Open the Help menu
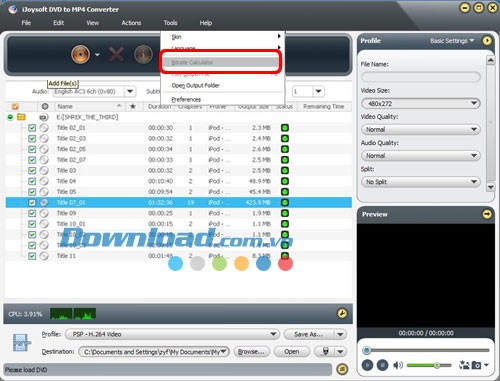The width and height of the screenshot is (500, 381). [x=206, y=23]
